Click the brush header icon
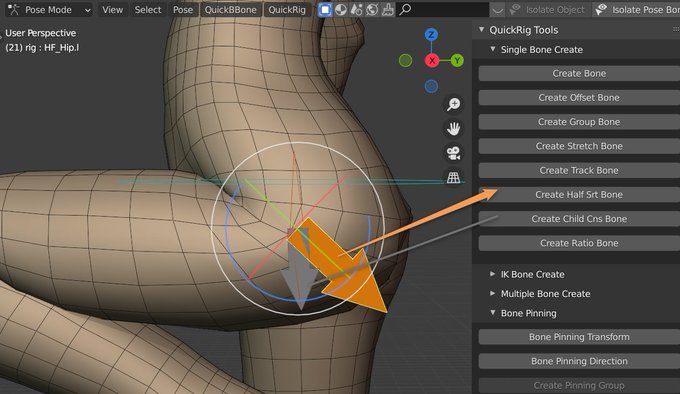This screenshot has width=680, height=394. 388,10
